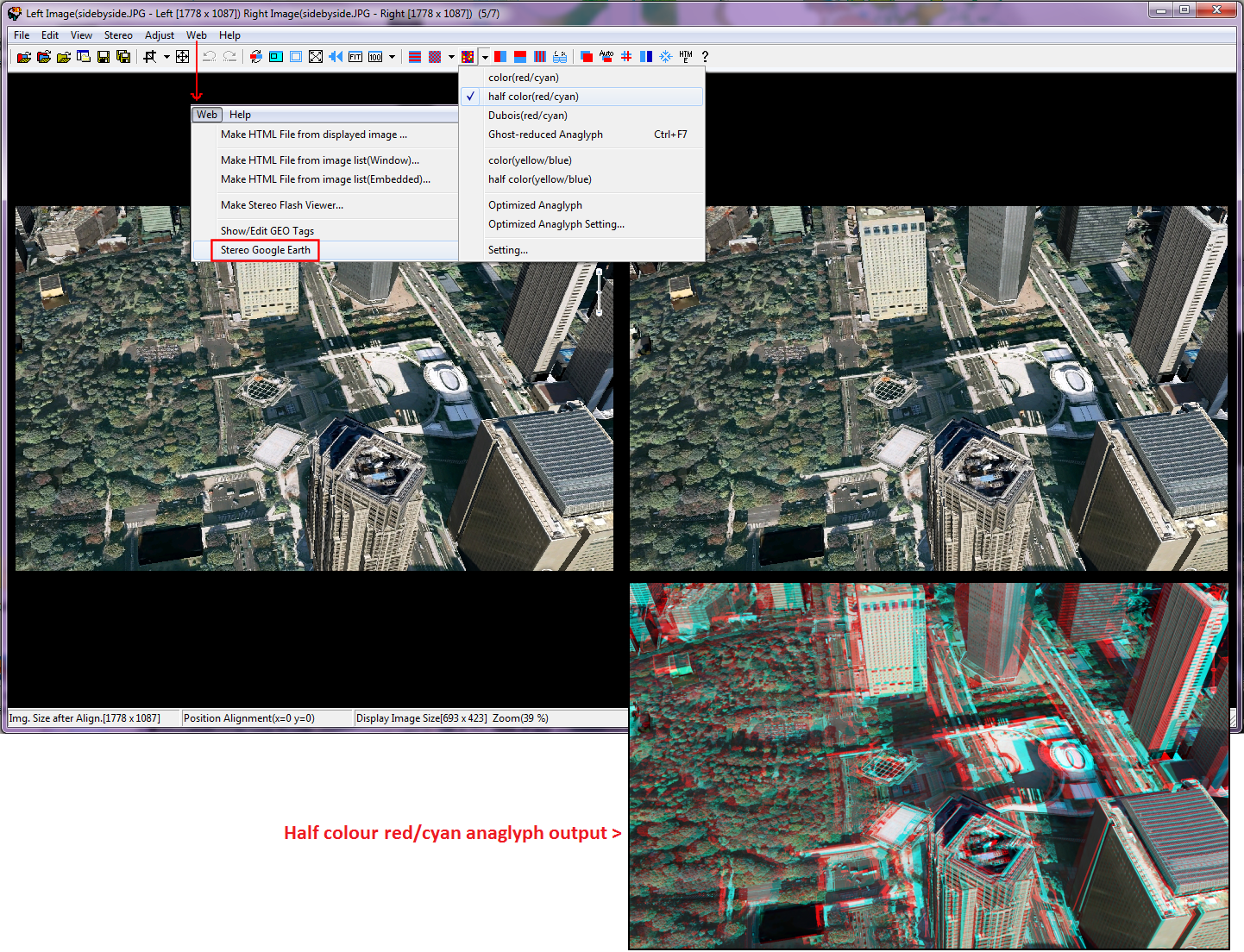Viewport: 1244px width, 952px height.
Task: Click Make HTML File from image list(Embedded)
Action: [x=325, y=179]
